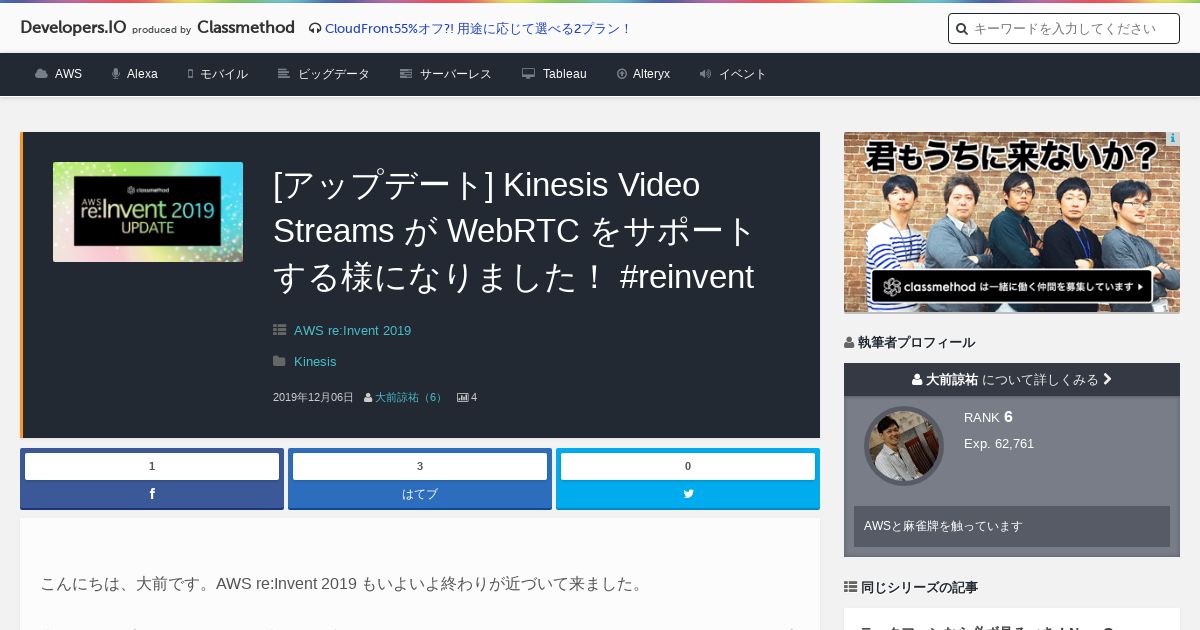The height and width of the screenshot is (630, 1200).
Task: Open the re:Invent 2019 UPDATE article thumbnail
Action: click(x=148, y=212)
